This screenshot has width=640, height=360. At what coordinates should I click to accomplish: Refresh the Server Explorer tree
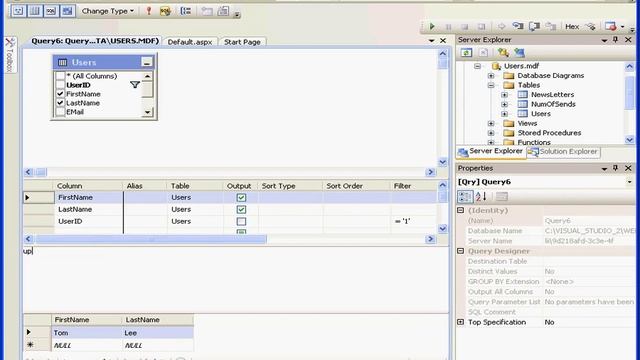(467, 53)
